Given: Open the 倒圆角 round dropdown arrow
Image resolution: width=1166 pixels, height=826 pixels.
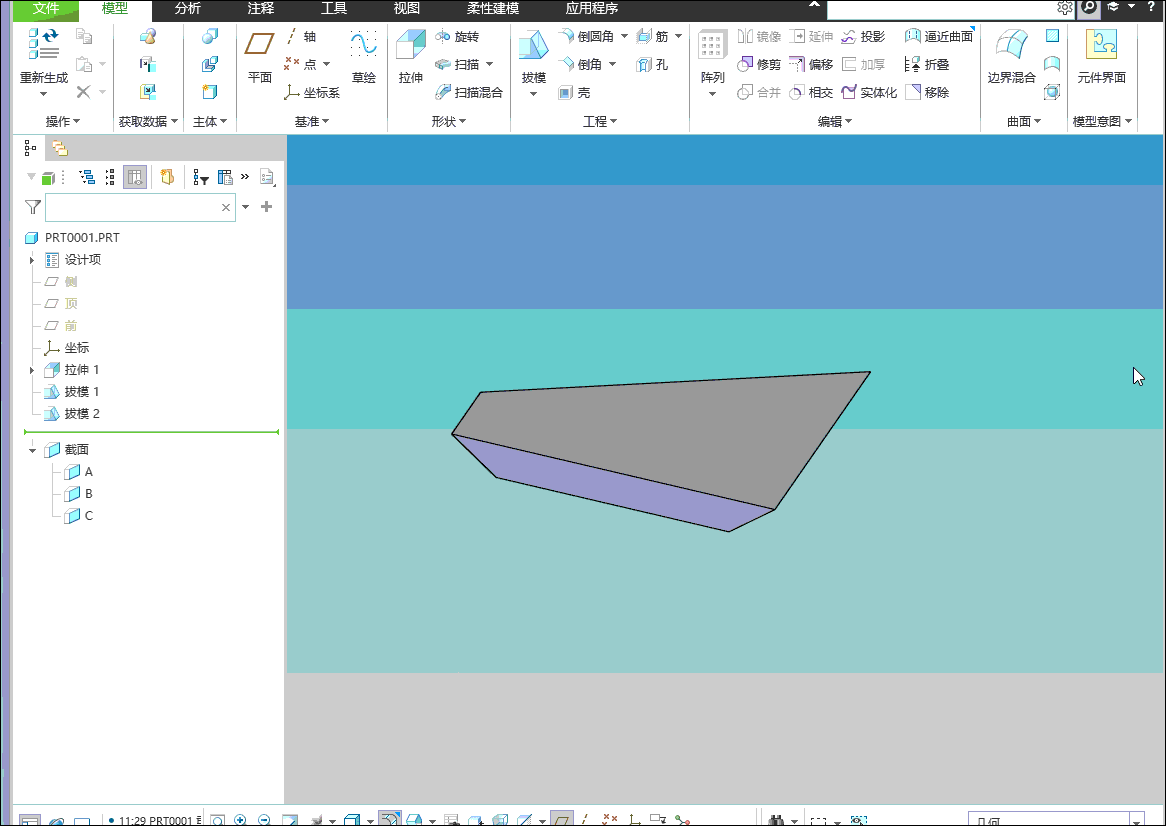Looking at the screenshot, I should click(624, 37).
